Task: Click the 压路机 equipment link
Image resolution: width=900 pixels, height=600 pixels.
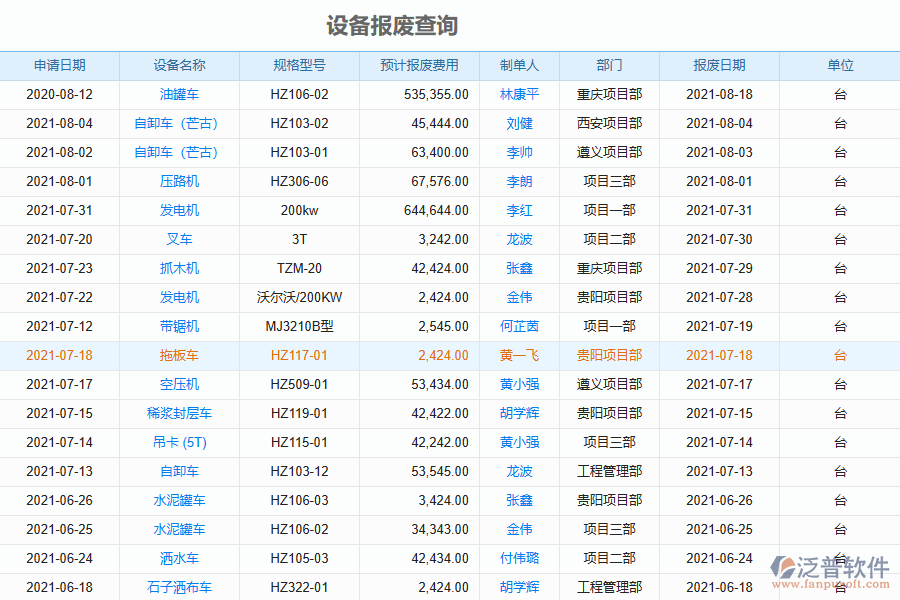Action: click(x=177, y=181)
